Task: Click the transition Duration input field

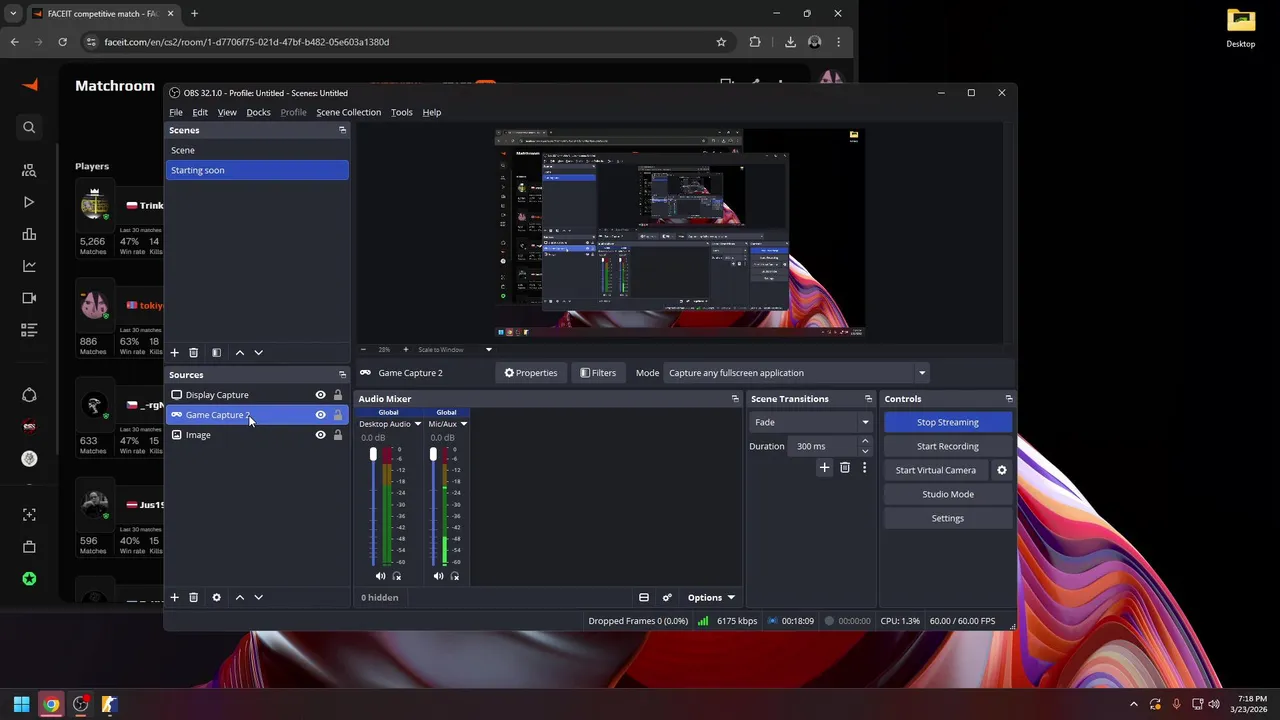Action: pyautogui.click(x=825, y=446)
